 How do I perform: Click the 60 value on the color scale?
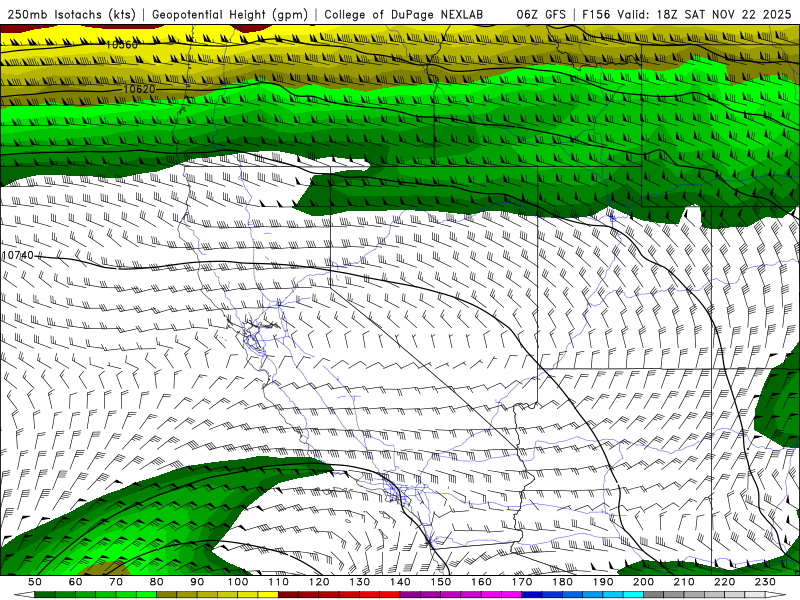click(x=75, y=582)
